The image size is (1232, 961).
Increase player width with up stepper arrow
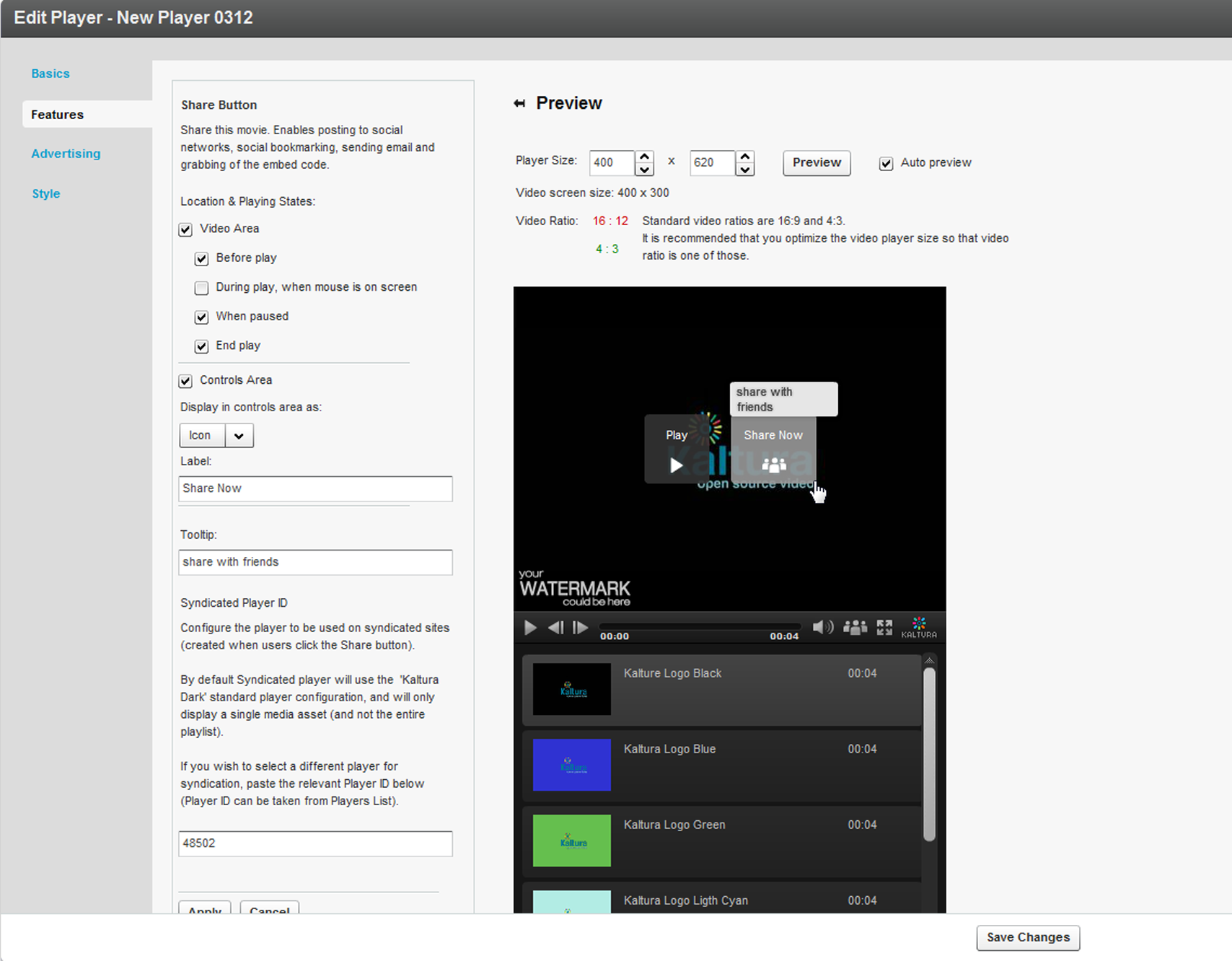click(644, 157)
